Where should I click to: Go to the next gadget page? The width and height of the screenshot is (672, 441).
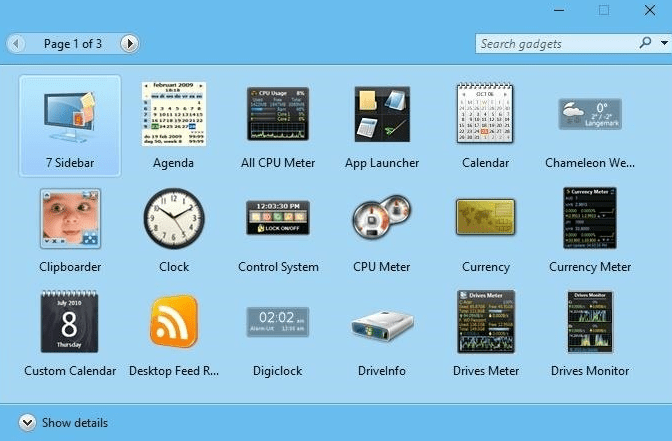click(129, 44)
